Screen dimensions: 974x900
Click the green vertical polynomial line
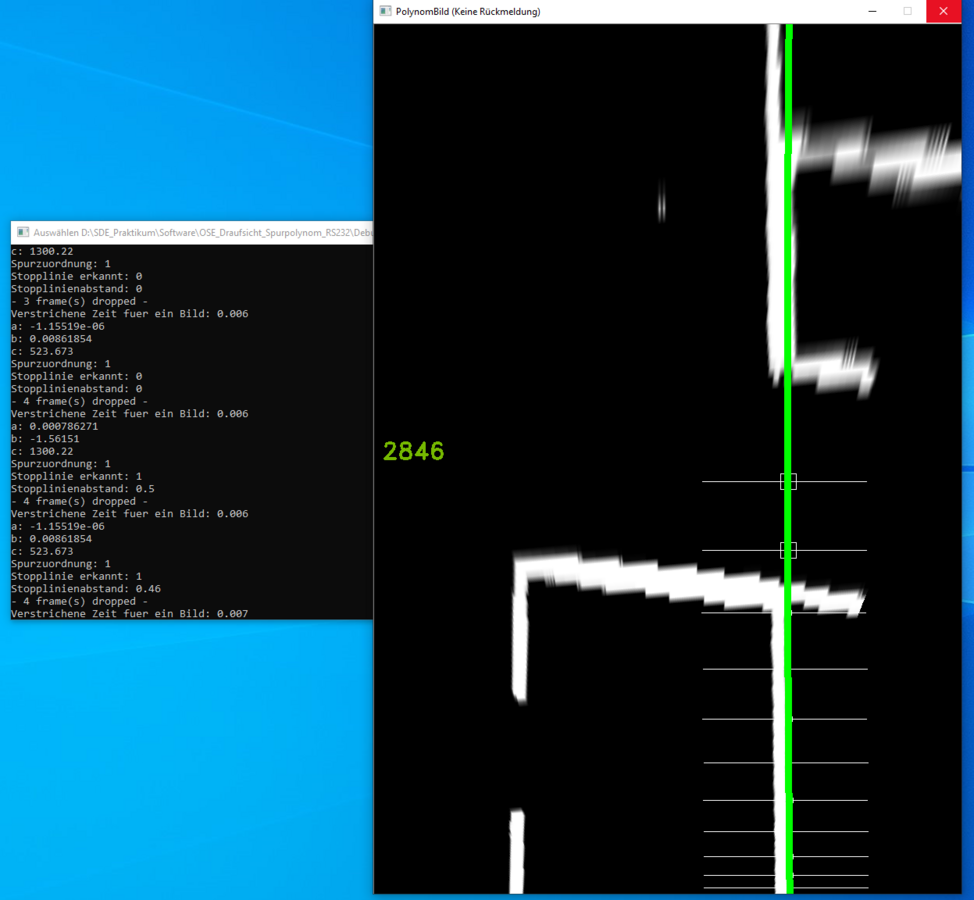(789, 300)
